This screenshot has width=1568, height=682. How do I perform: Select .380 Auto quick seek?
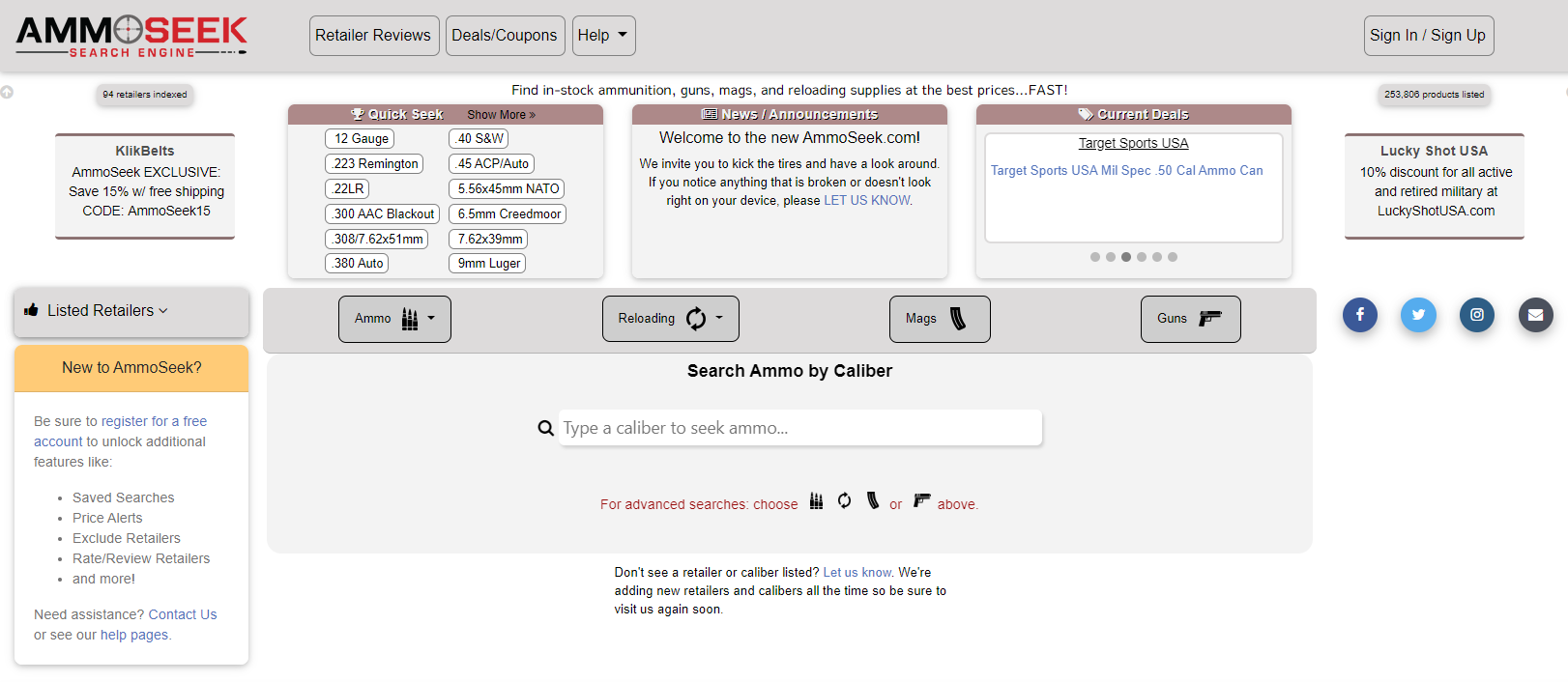[357, 264]
